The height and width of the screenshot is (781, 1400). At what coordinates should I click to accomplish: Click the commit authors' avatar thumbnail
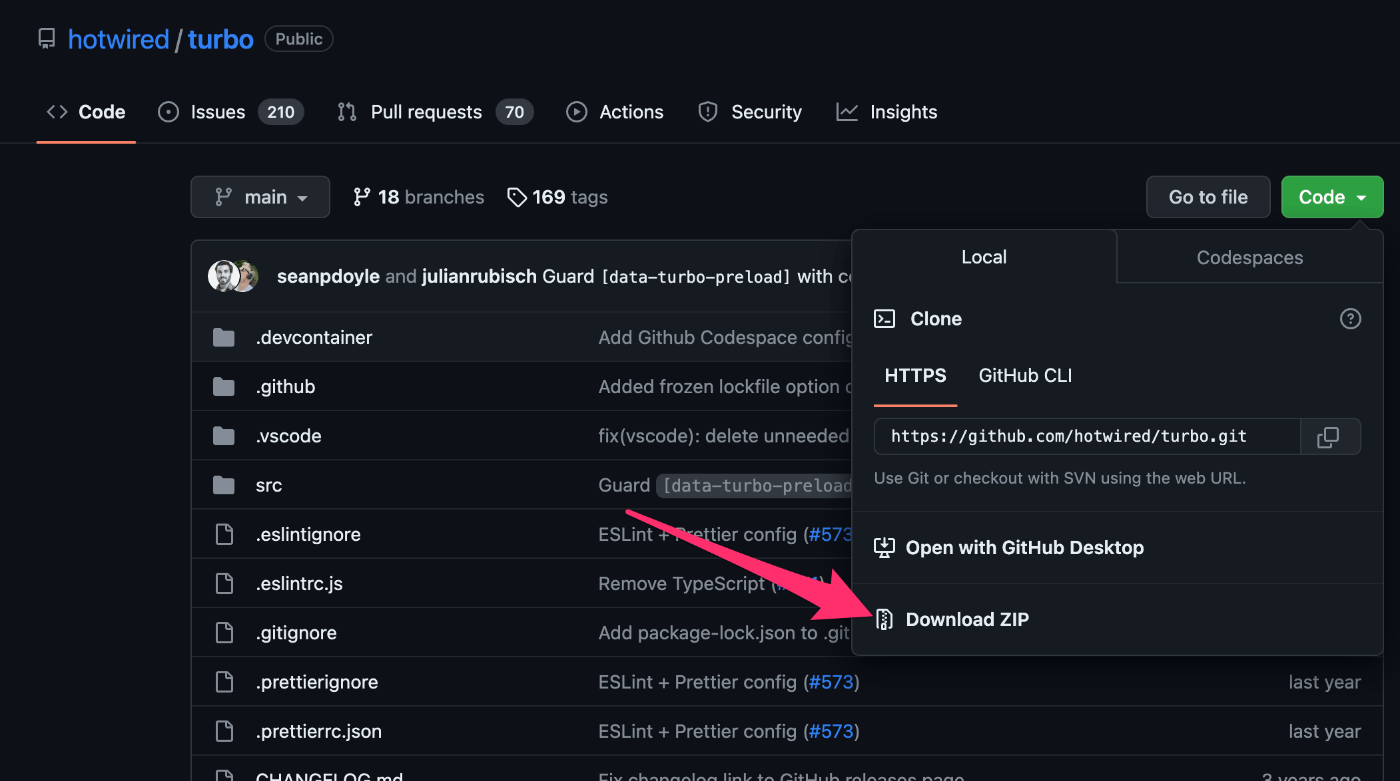click(x=233, y=276)
